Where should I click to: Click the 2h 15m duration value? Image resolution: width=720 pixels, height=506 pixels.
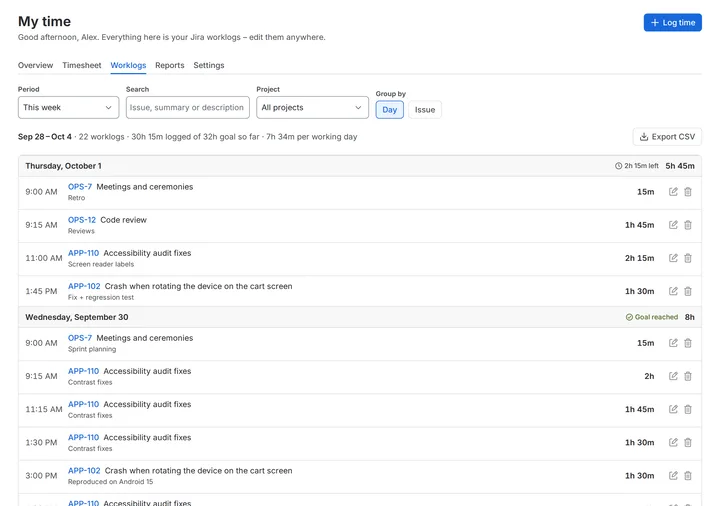click(640, 258)
